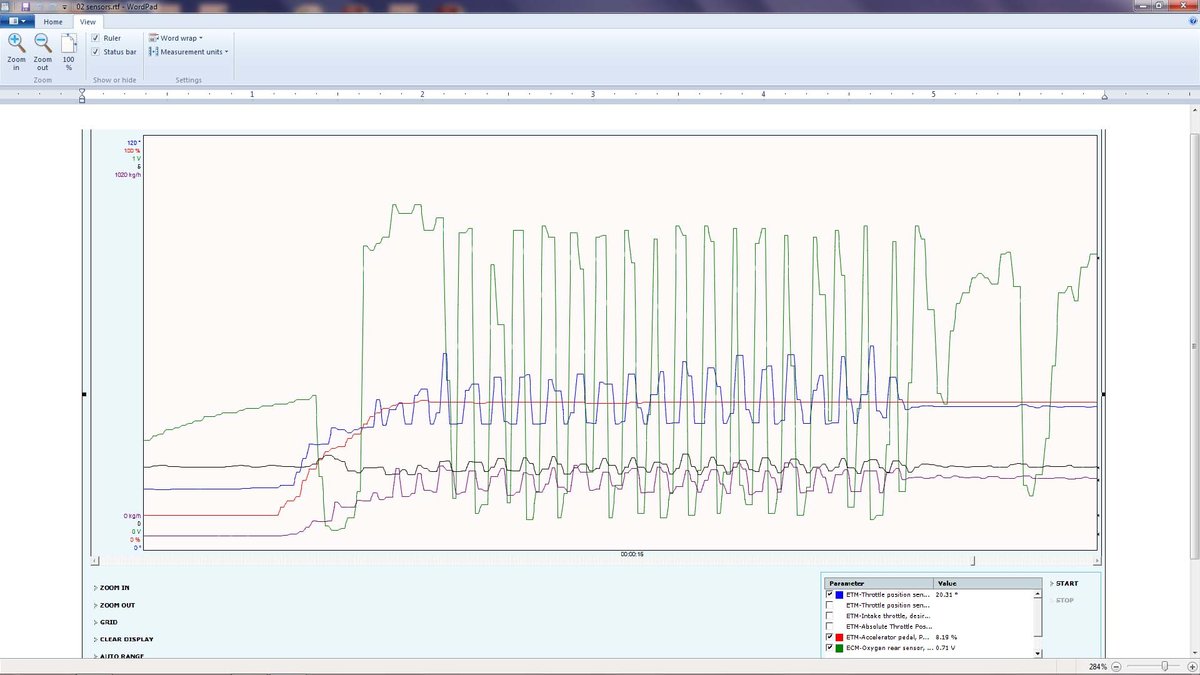Switch to the Home ribbon tab

point(53,21)
